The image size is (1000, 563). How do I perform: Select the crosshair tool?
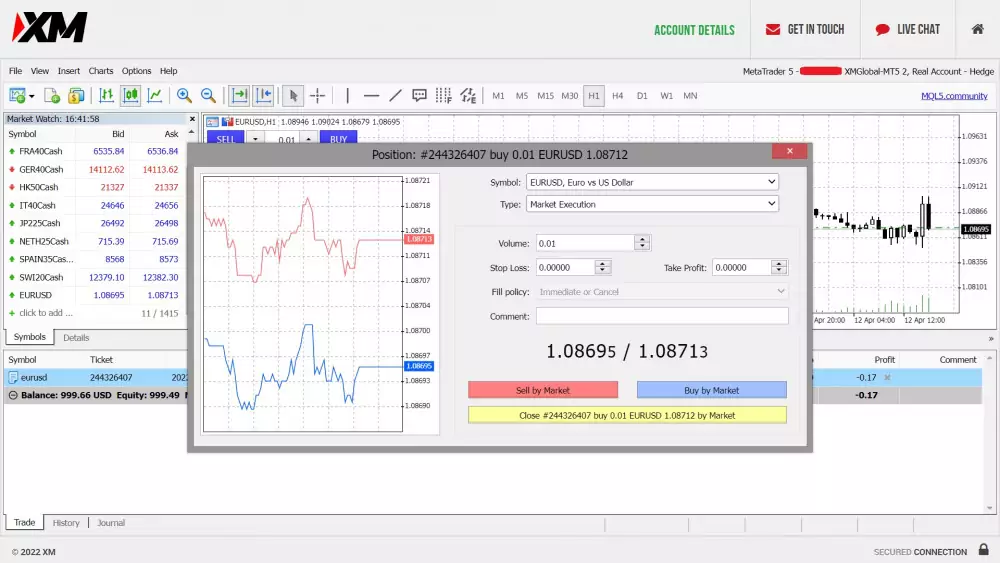point(318,96)
